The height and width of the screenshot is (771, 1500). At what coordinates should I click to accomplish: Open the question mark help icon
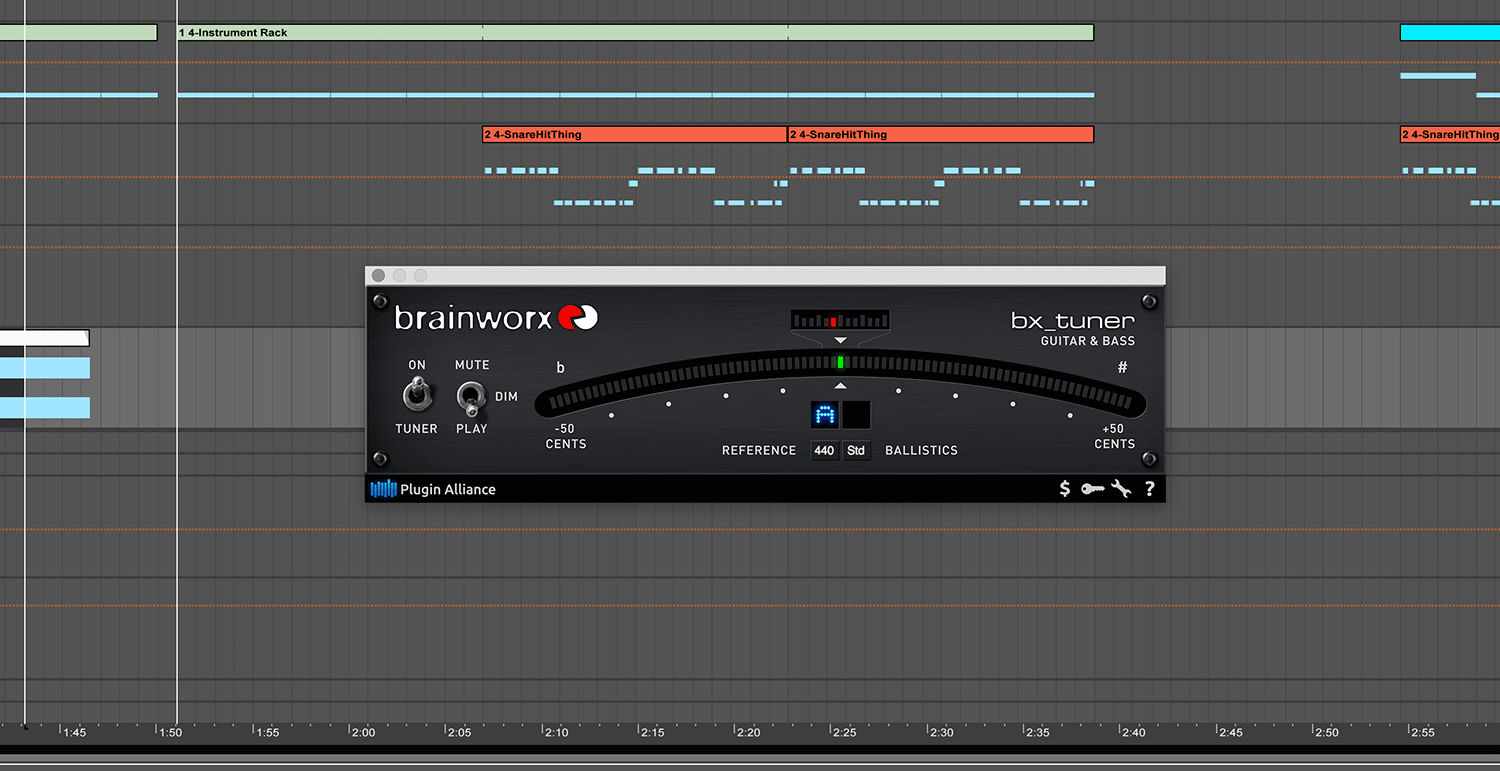[1149, 489]
